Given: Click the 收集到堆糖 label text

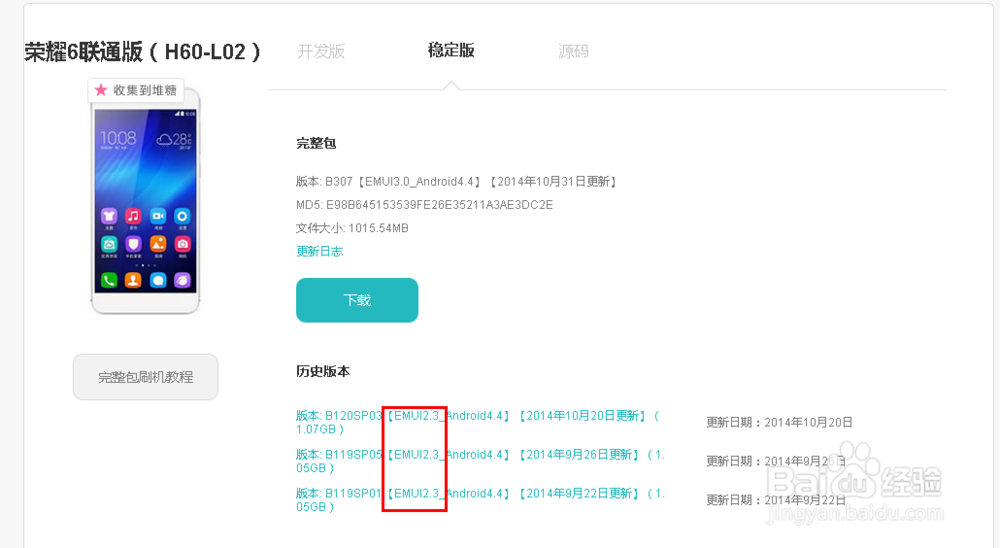Looking at the screenshot, I should 145,90.
